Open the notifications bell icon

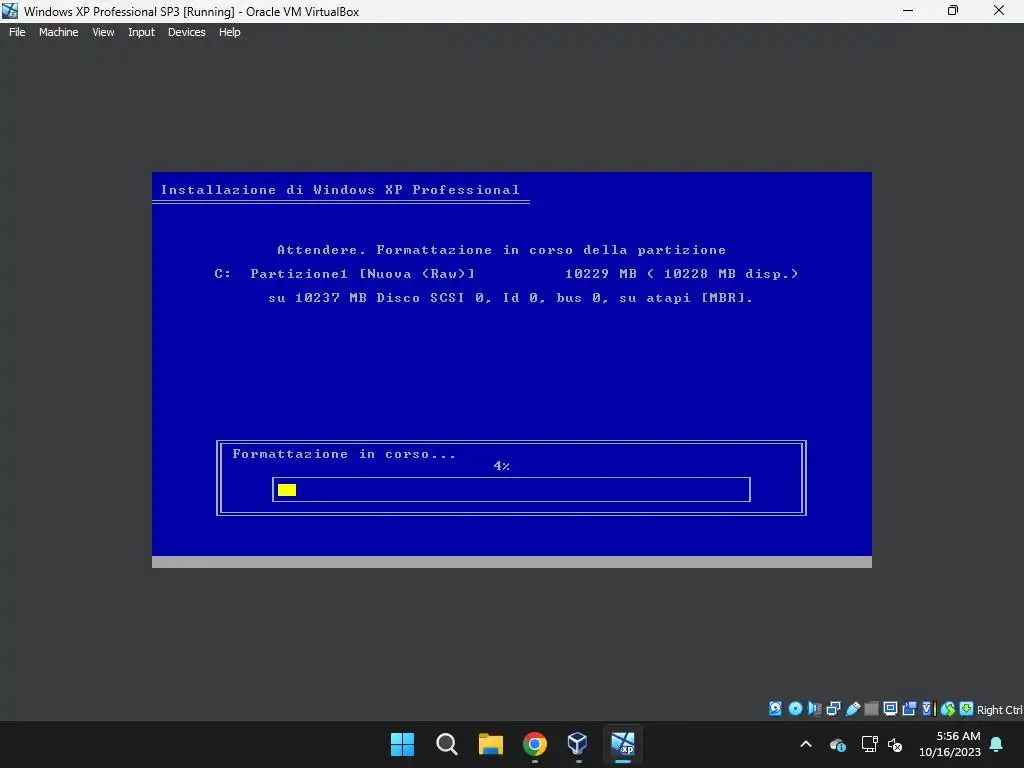point(997,744)
